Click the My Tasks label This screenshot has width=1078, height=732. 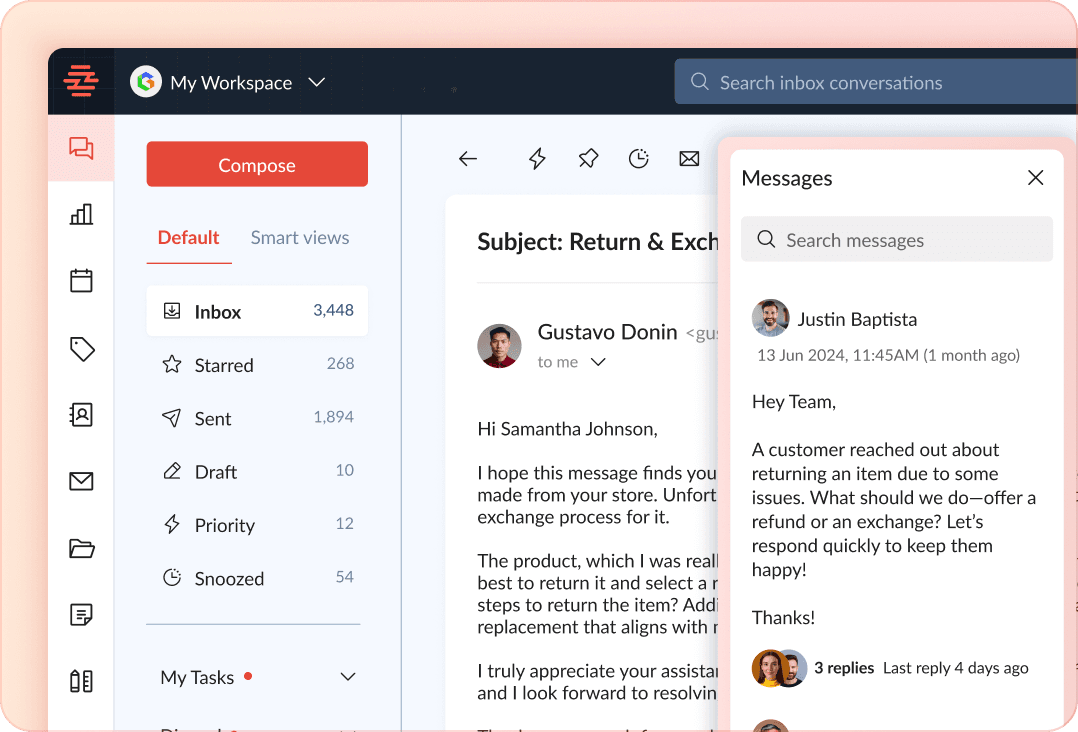click(x=197, y=678)
